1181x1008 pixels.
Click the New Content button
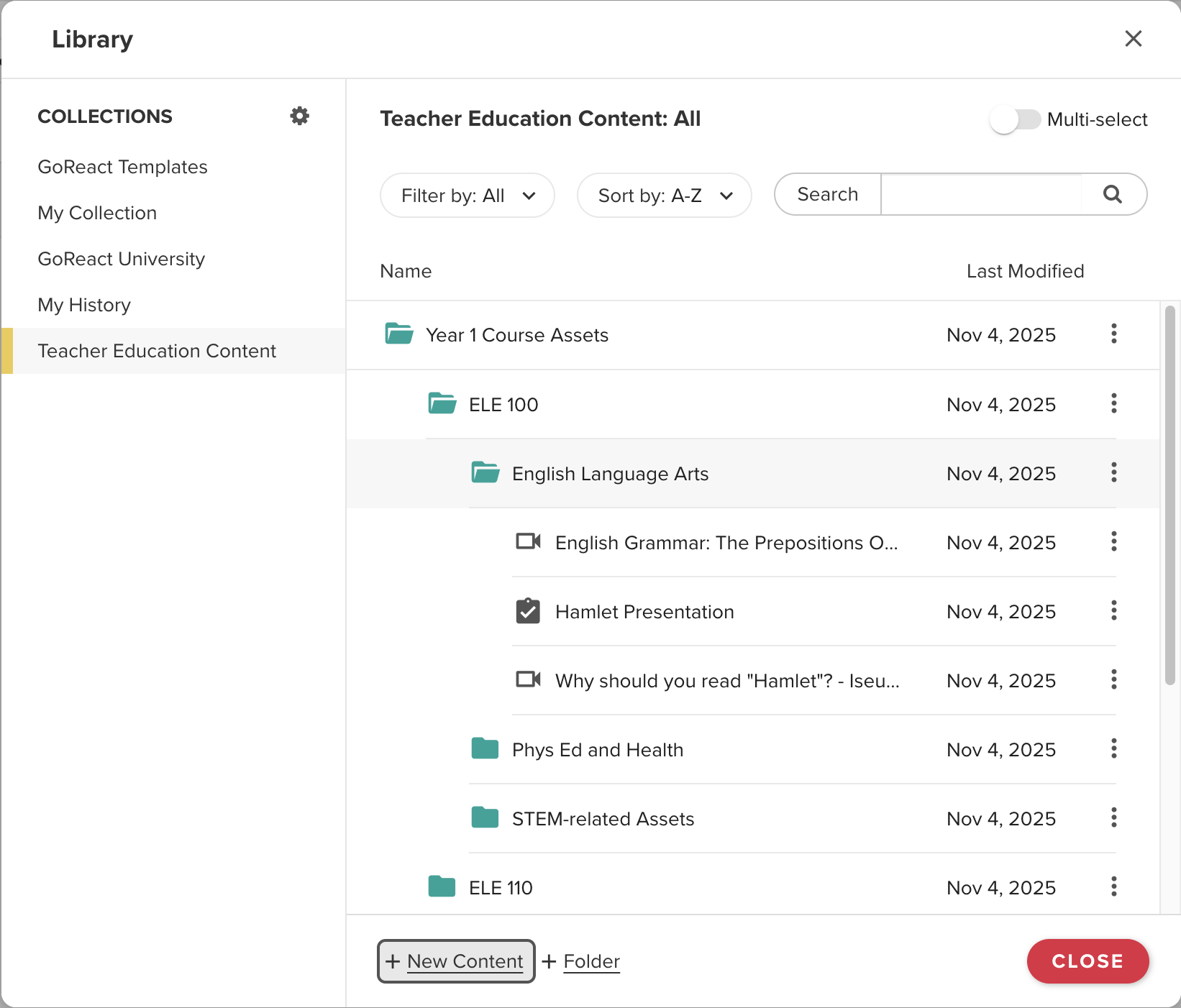tap(455, 961)
